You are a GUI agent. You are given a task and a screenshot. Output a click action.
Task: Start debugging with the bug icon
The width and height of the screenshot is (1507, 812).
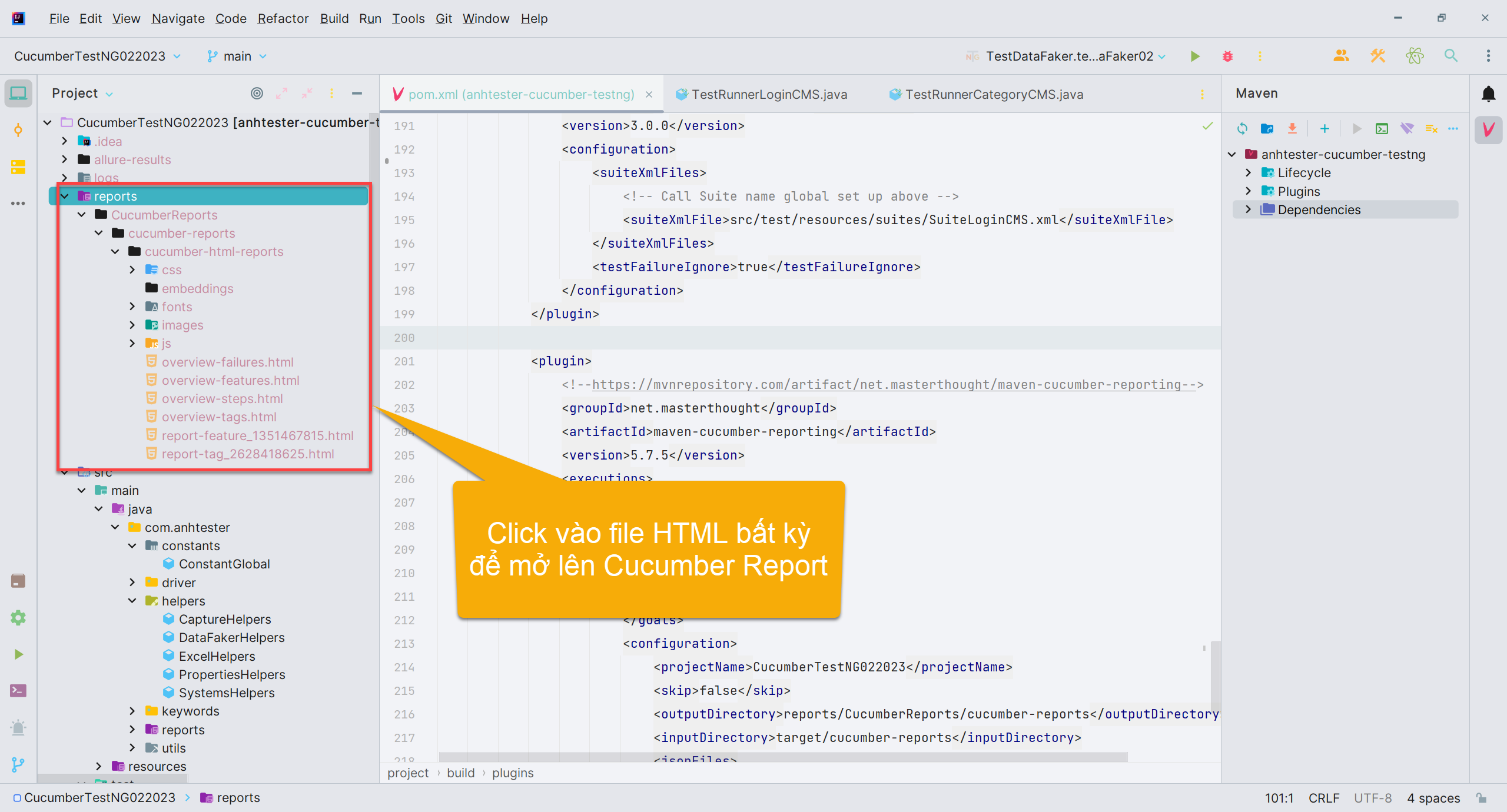(x=1227, y=56)
